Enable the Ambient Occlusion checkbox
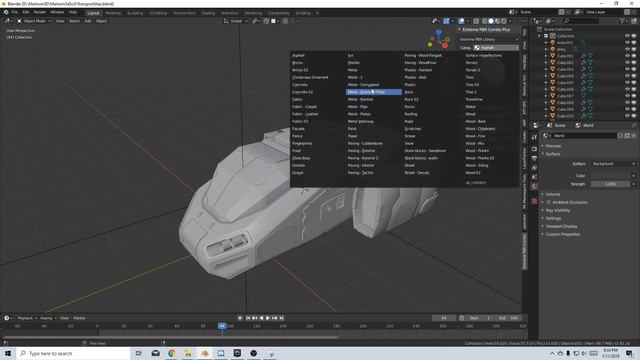Viewport: 640px width, 360px height. point(549,202)
